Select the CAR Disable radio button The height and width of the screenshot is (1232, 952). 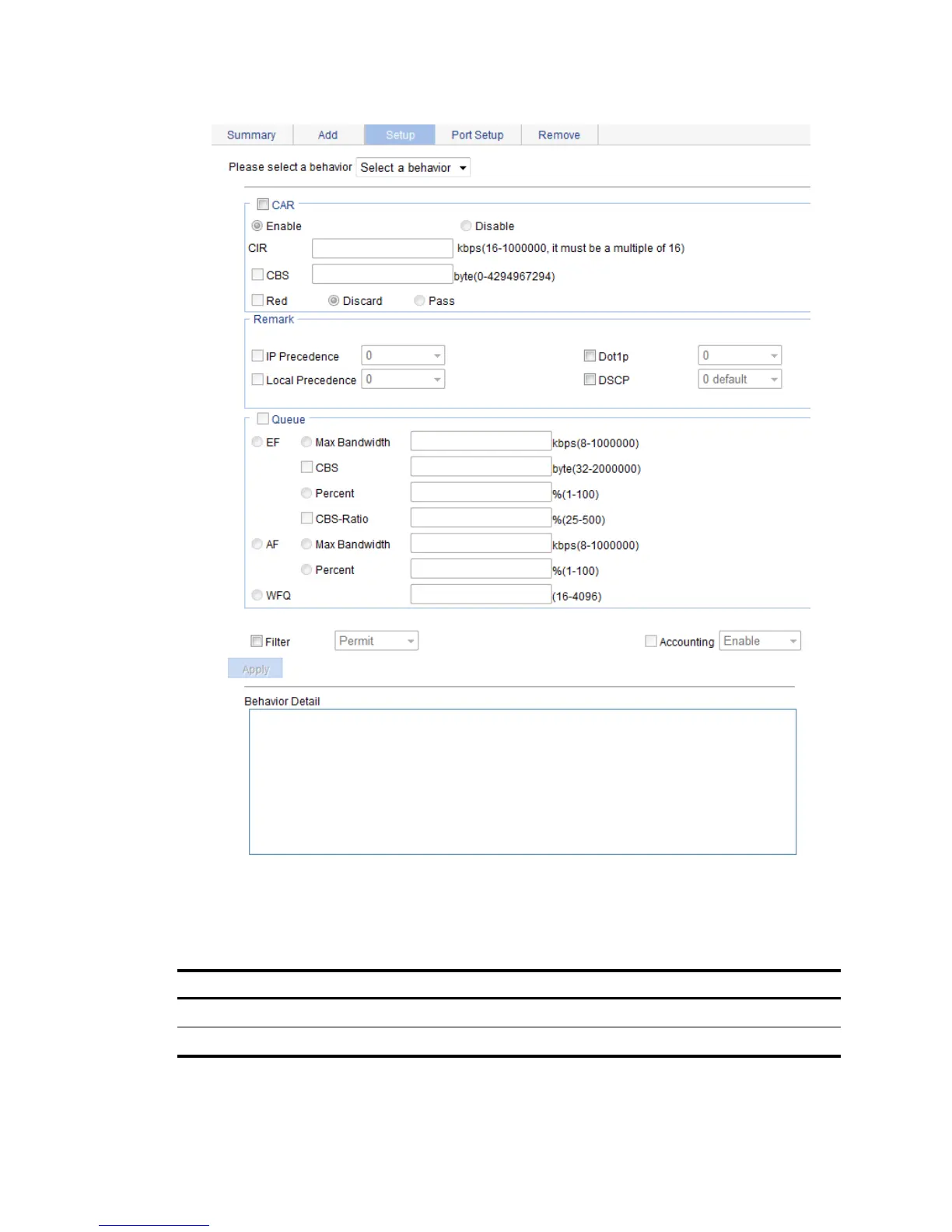coord(466,226)
